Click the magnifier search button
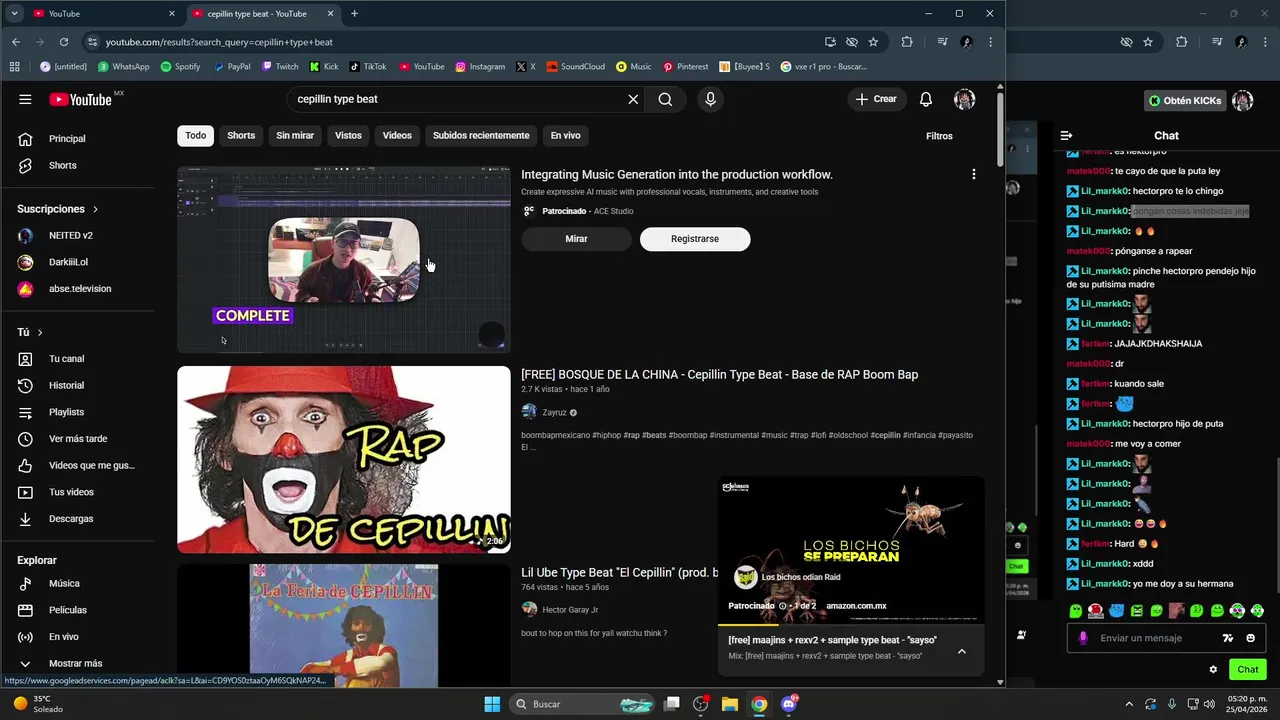1280x720 pixels. click(x=665, y=99)
